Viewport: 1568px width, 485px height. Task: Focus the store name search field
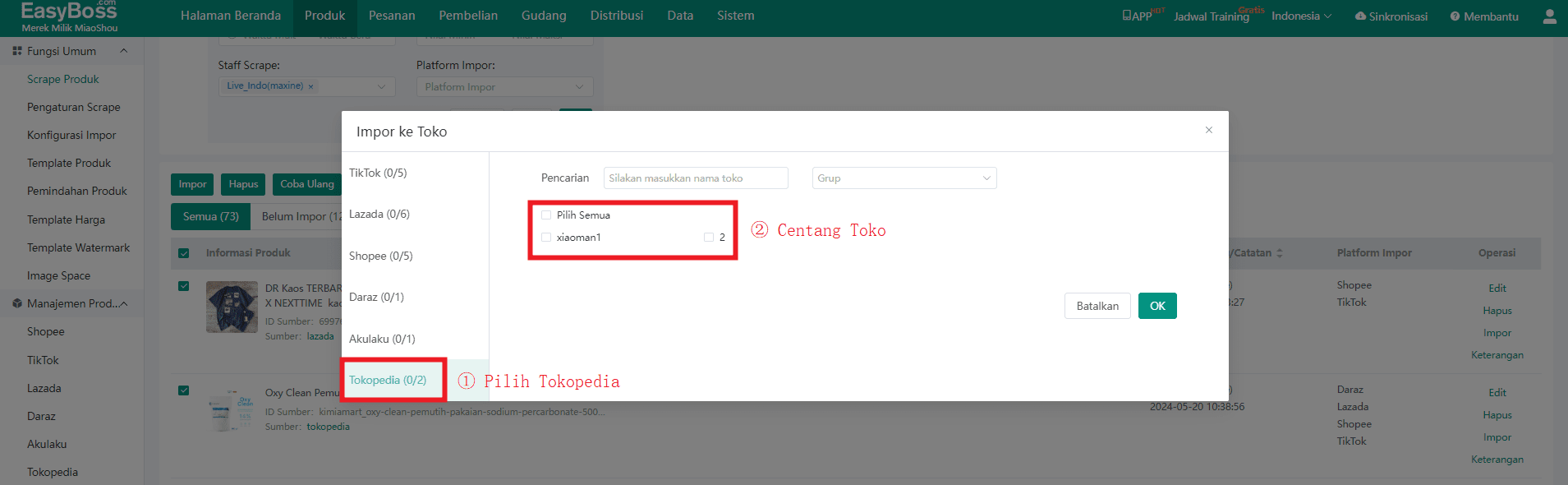click(x=696, y=178)
